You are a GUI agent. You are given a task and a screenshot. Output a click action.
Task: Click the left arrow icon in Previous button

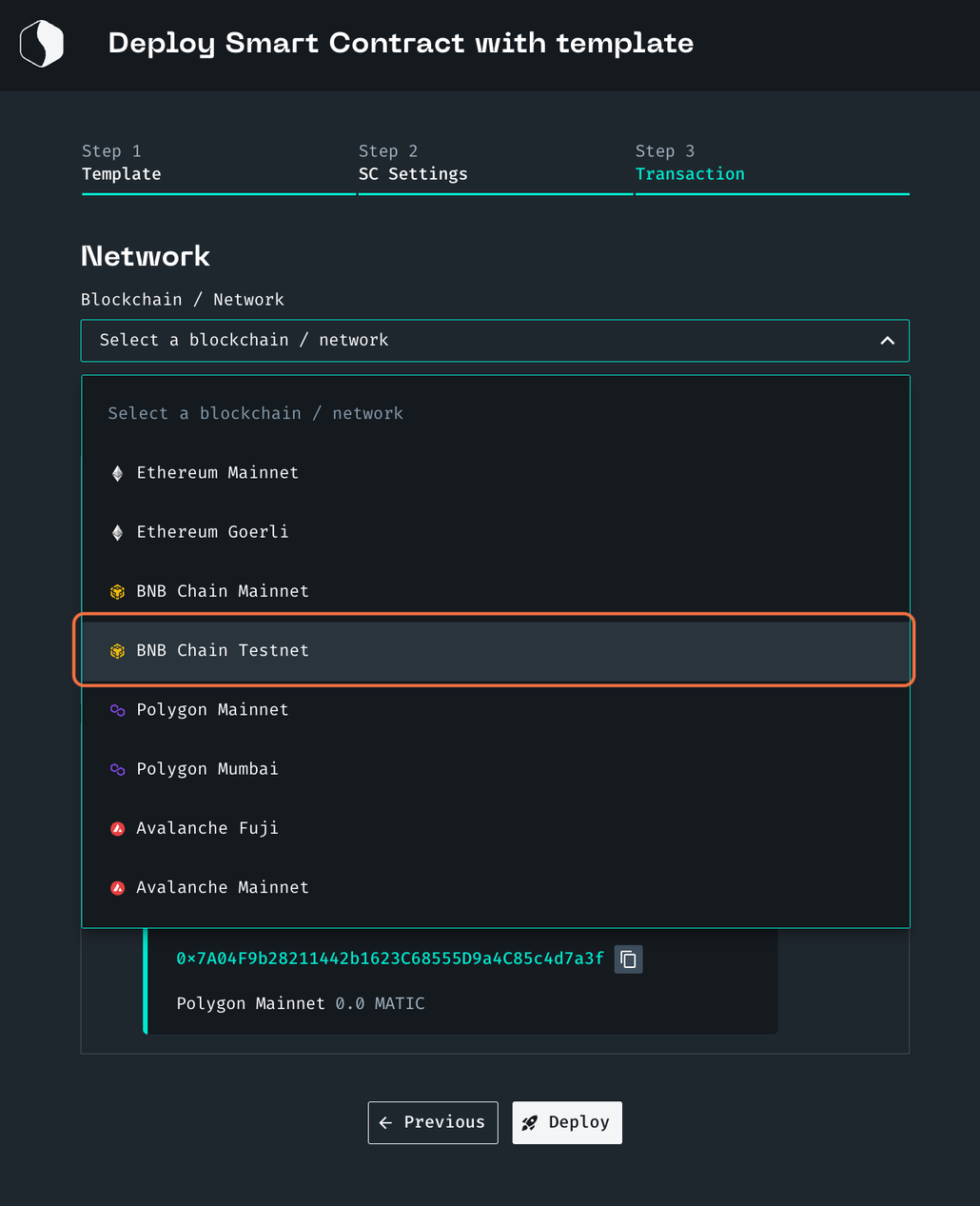(x=384, y=1122)
